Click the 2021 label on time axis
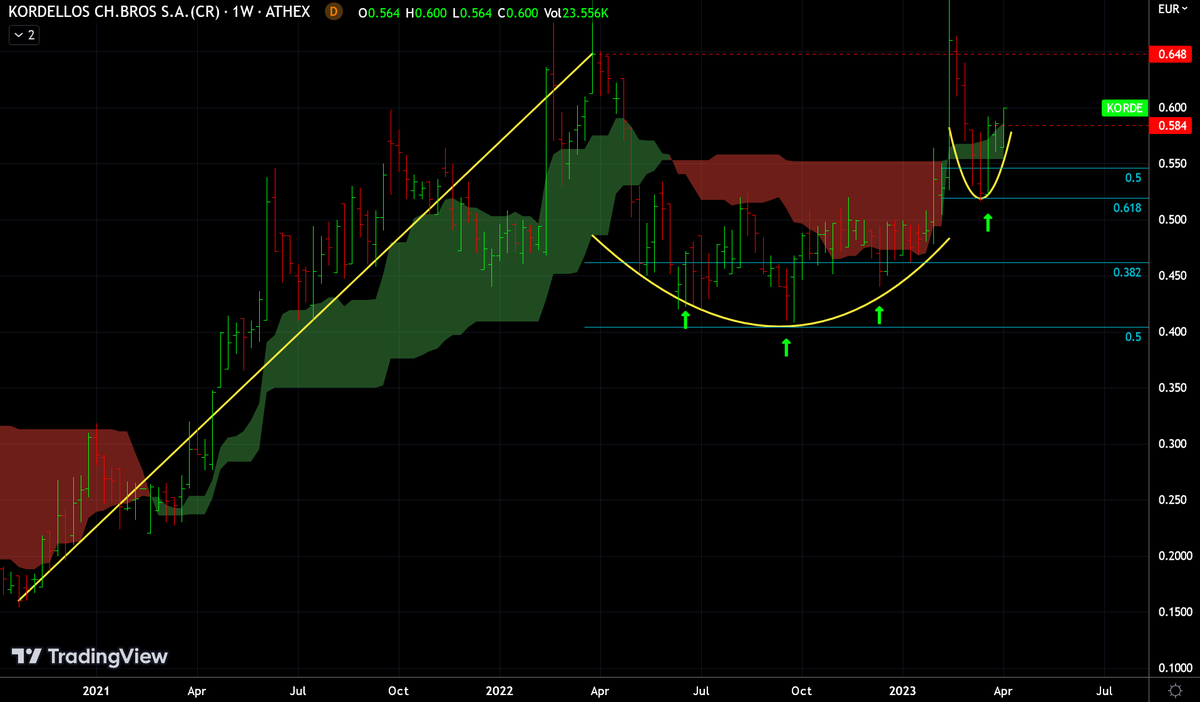Image resolution: width=1200 pixels, height=702 pixels. tap(96, 690)
